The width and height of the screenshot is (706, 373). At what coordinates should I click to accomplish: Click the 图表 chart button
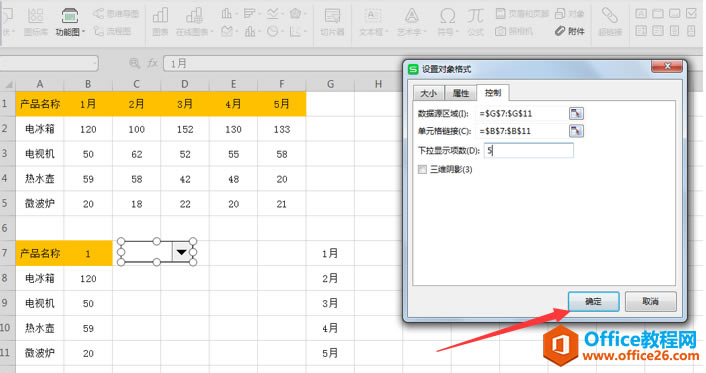[160, 22]
